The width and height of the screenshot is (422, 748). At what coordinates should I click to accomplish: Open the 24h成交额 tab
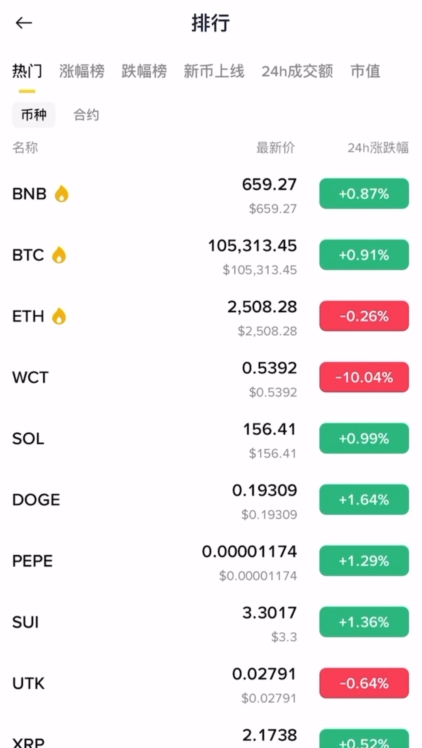tap(297, 71)
